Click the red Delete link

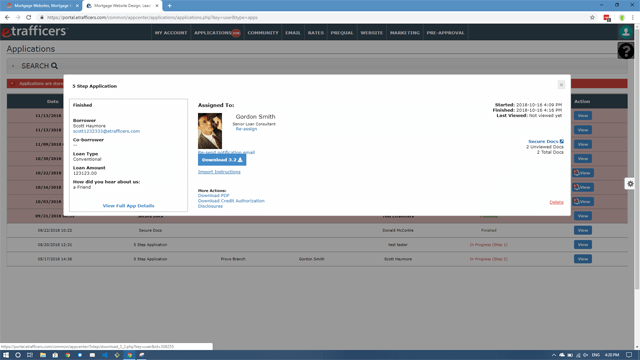[556, 202]
